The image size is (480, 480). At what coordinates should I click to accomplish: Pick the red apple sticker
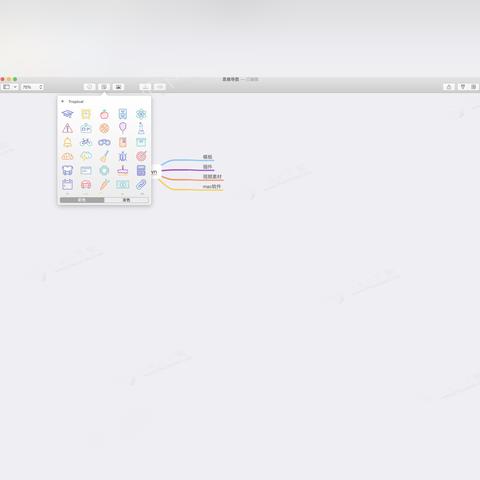point(104,114)
